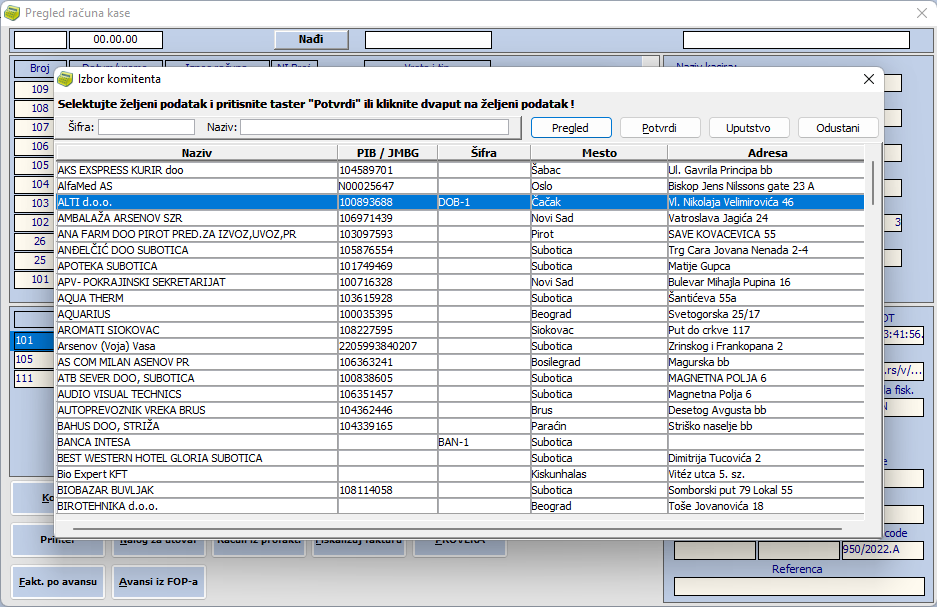Sort by the Naziv column header
937x607 pixels.
pyautogui.click(x=196, y=153)
